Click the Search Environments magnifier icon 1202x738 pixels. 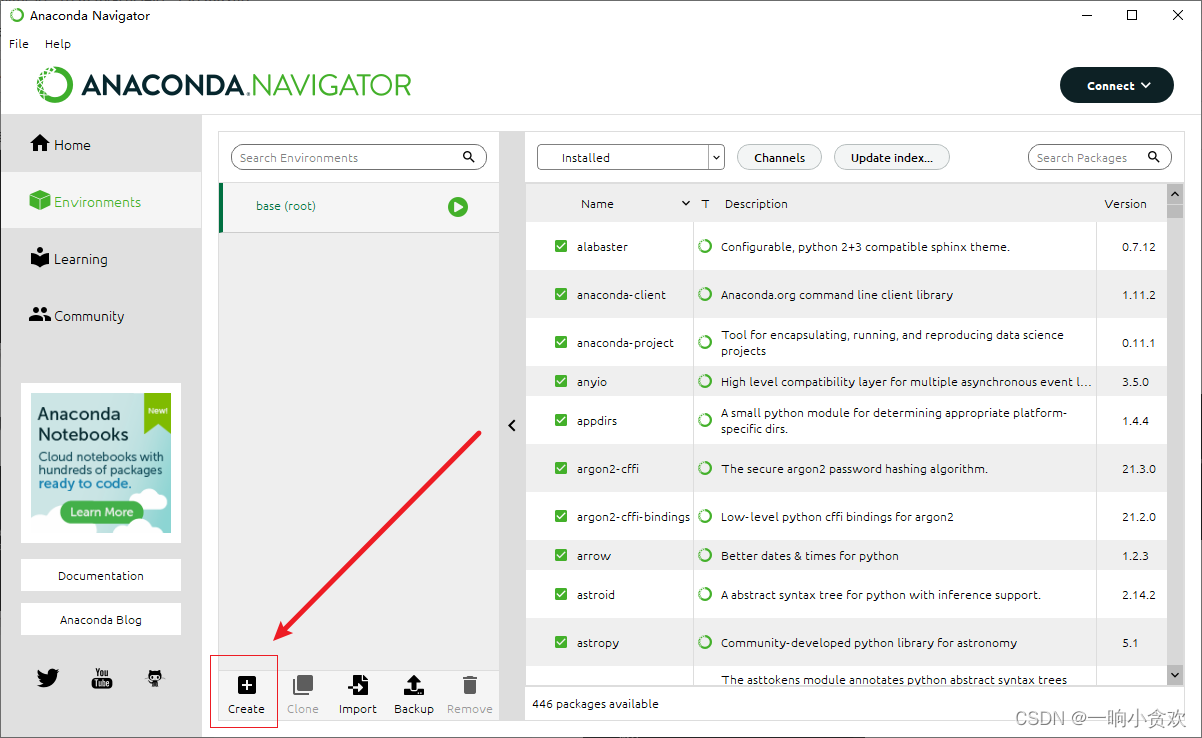point(469,157)
